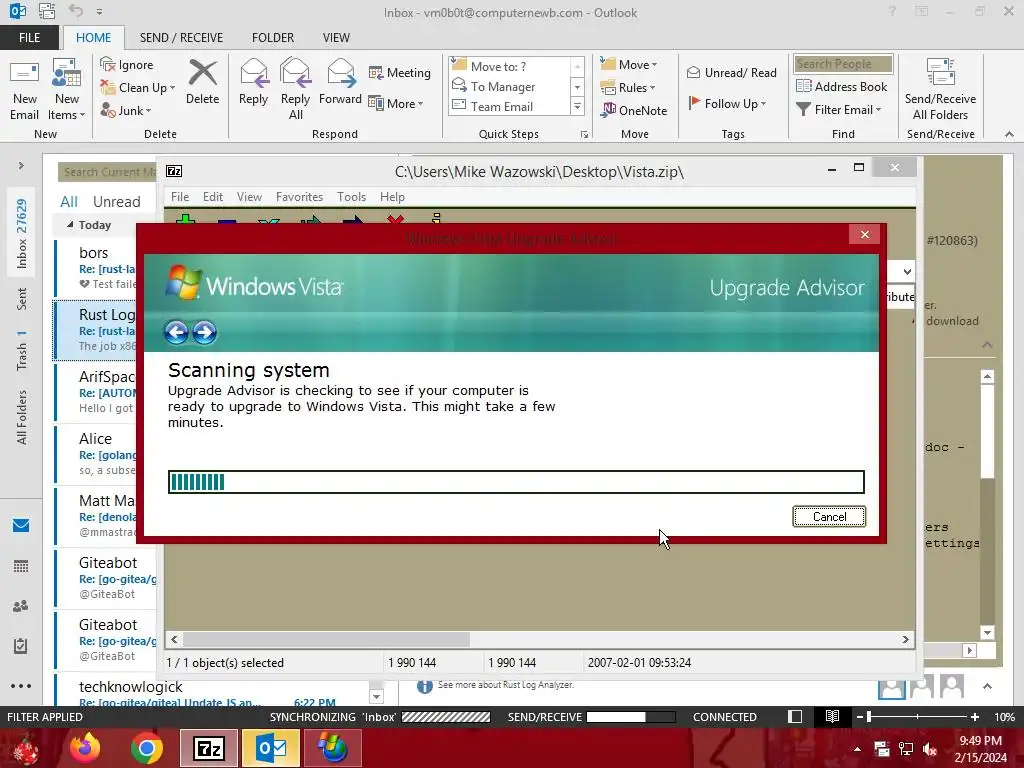
Task: Switch to the VIEW tab
Action: click(336, 38)
